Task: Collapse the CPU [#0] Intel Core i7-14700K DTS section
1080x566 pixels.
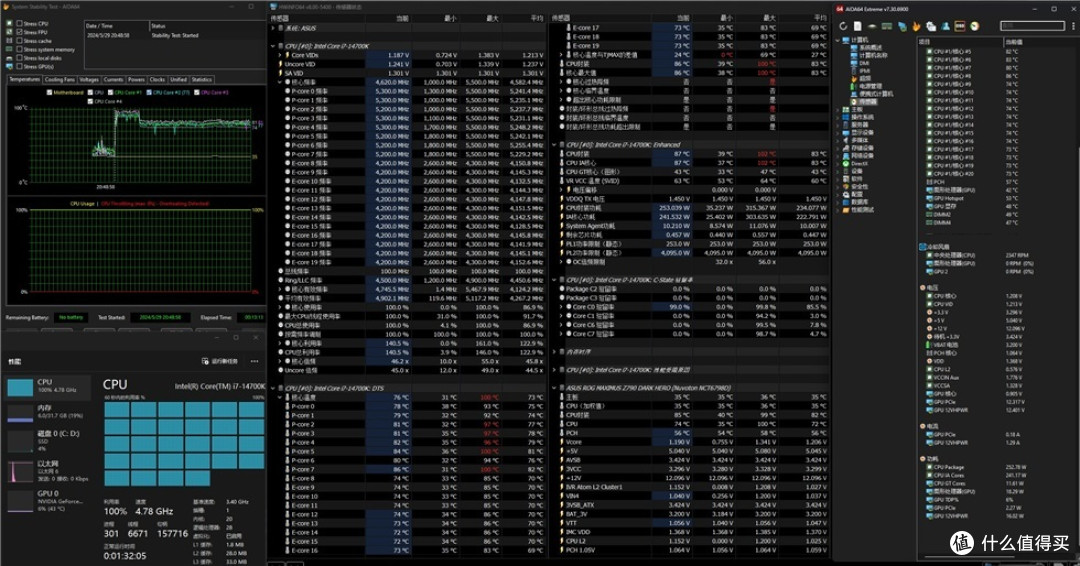Action: 273,388
